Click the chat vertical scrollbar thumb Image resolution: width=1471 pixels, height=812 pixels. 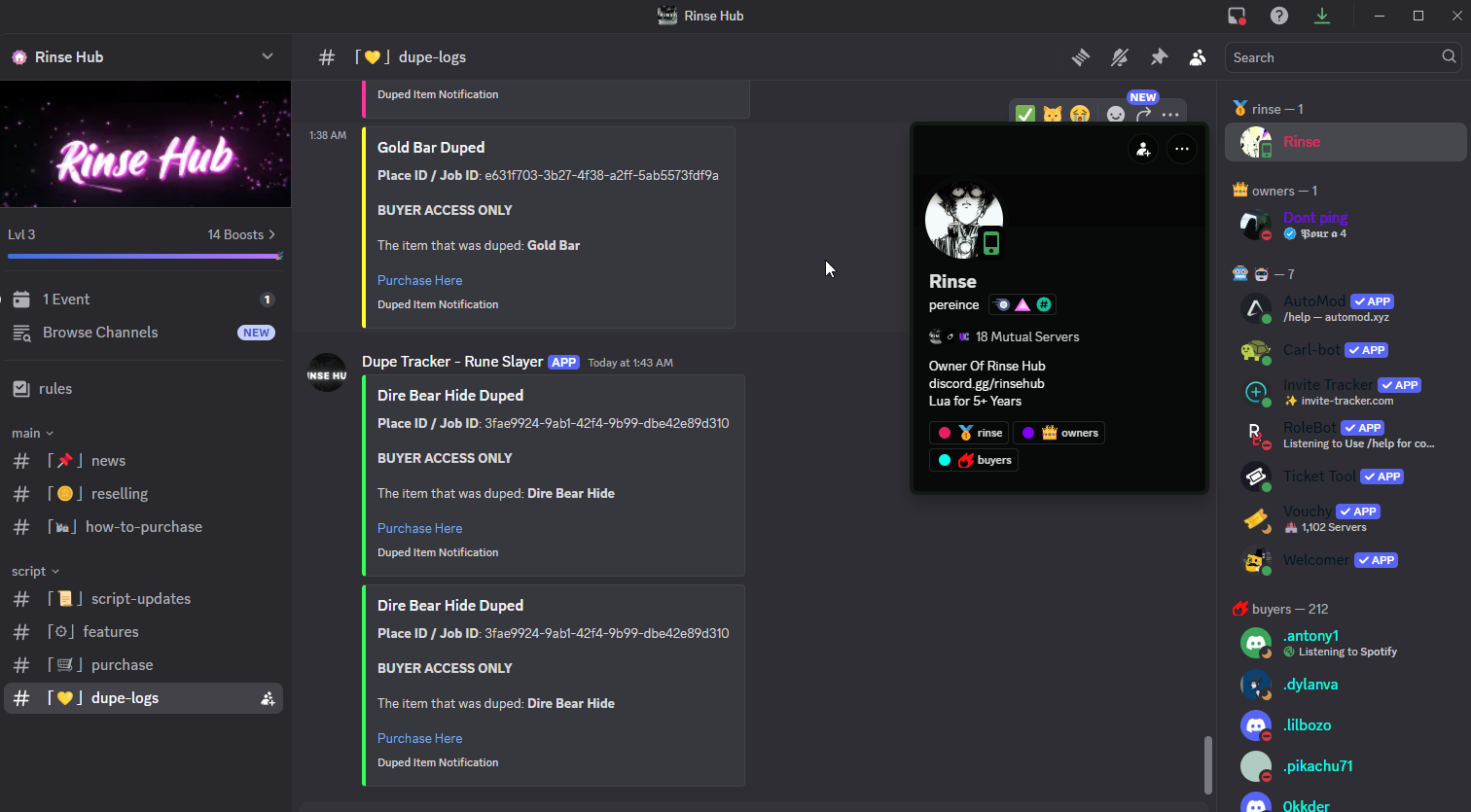[x=1208, y=764]
